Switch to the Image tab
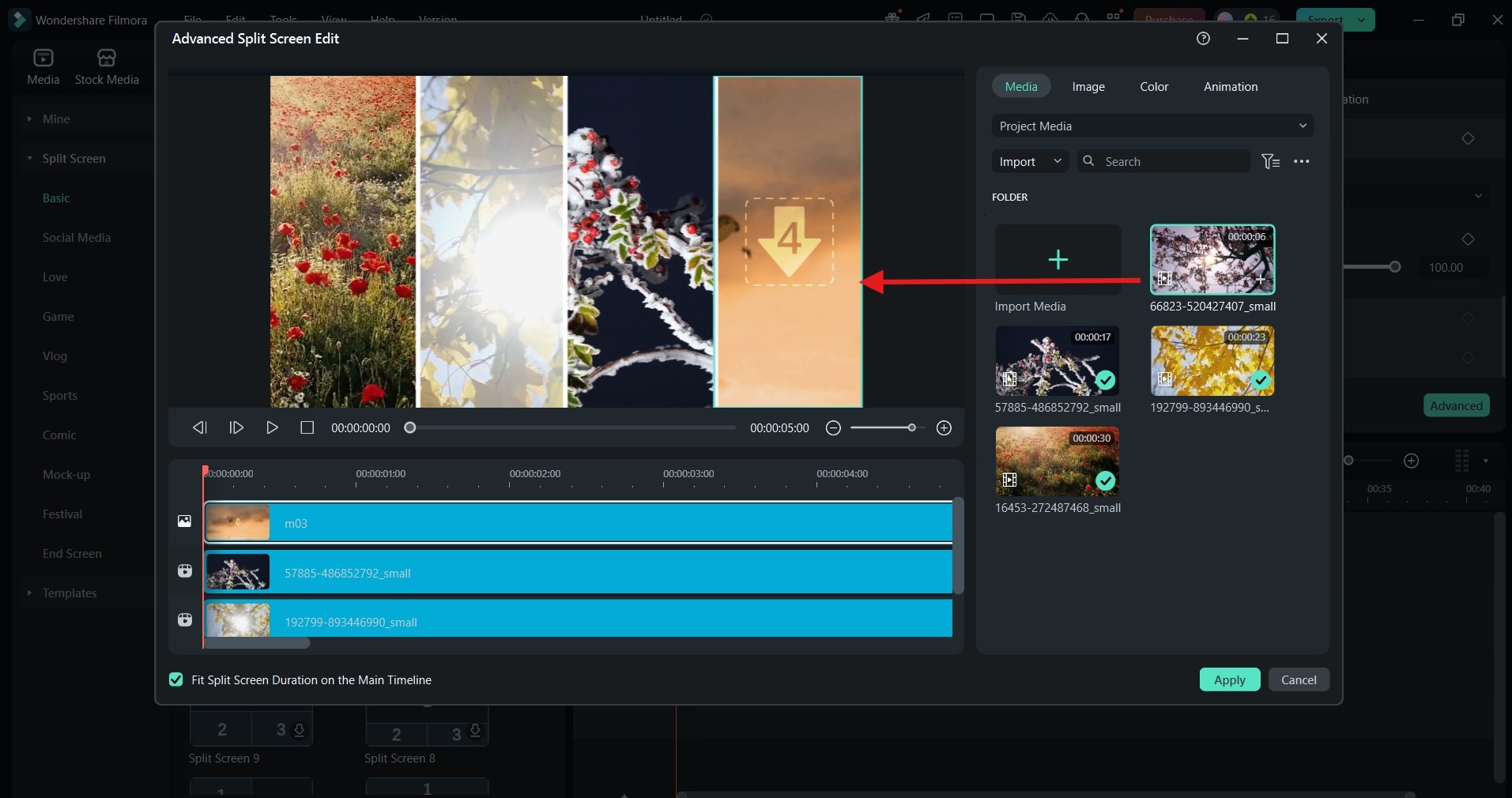This screenshot has height=798, width=1512. pos(1088,86)
